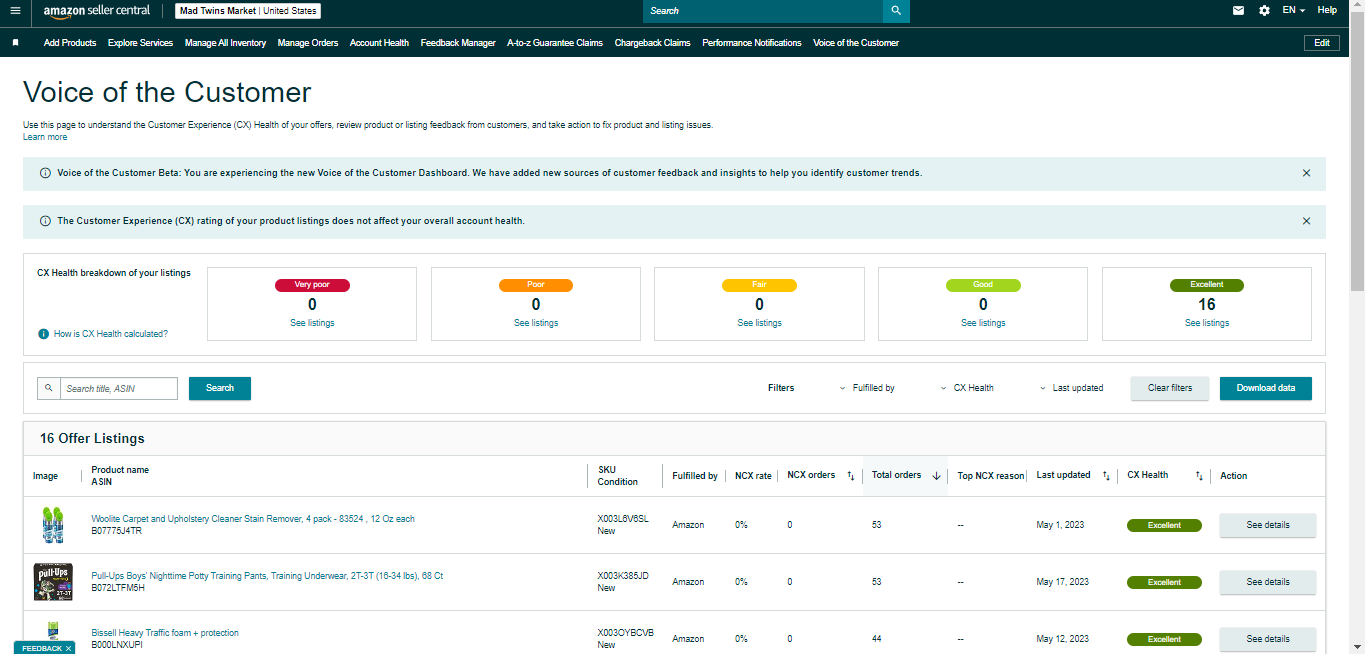The image size is (1365, 654).
Task: Click the Help link in header
Action: pyautogui.click(x=1327, y=11)
